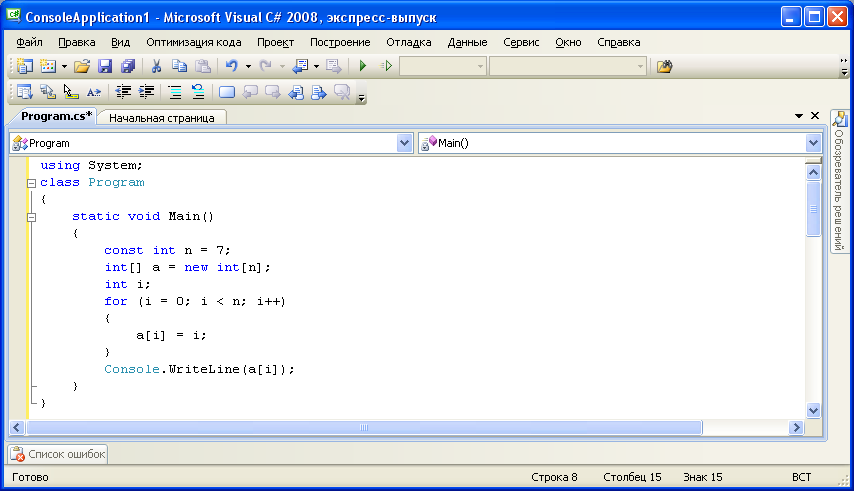Screen dimensions: 854x491
Task: Click the Increase Line Indent icon
Action: click(147, 92)
